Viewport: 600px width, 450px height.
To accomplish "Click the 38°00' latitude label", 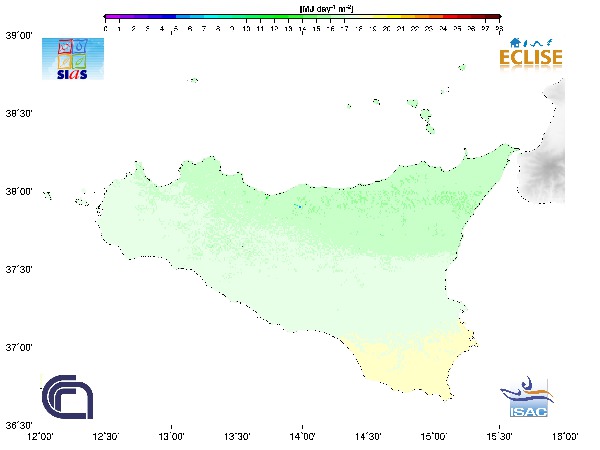I will click(19, 191).
